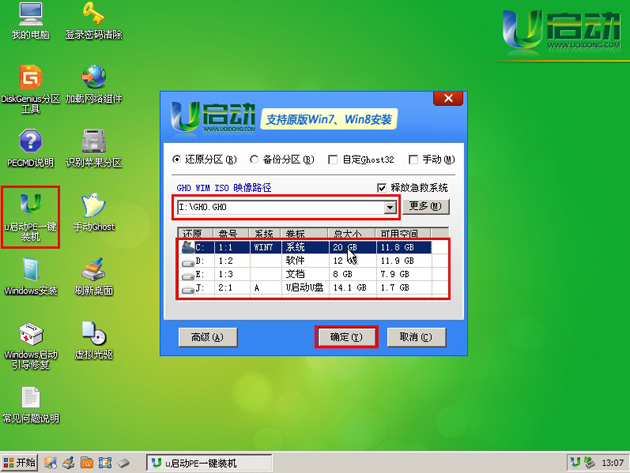
Task: Launch u启动PE一键装机 desktop icon
Action: click(31, 217)
